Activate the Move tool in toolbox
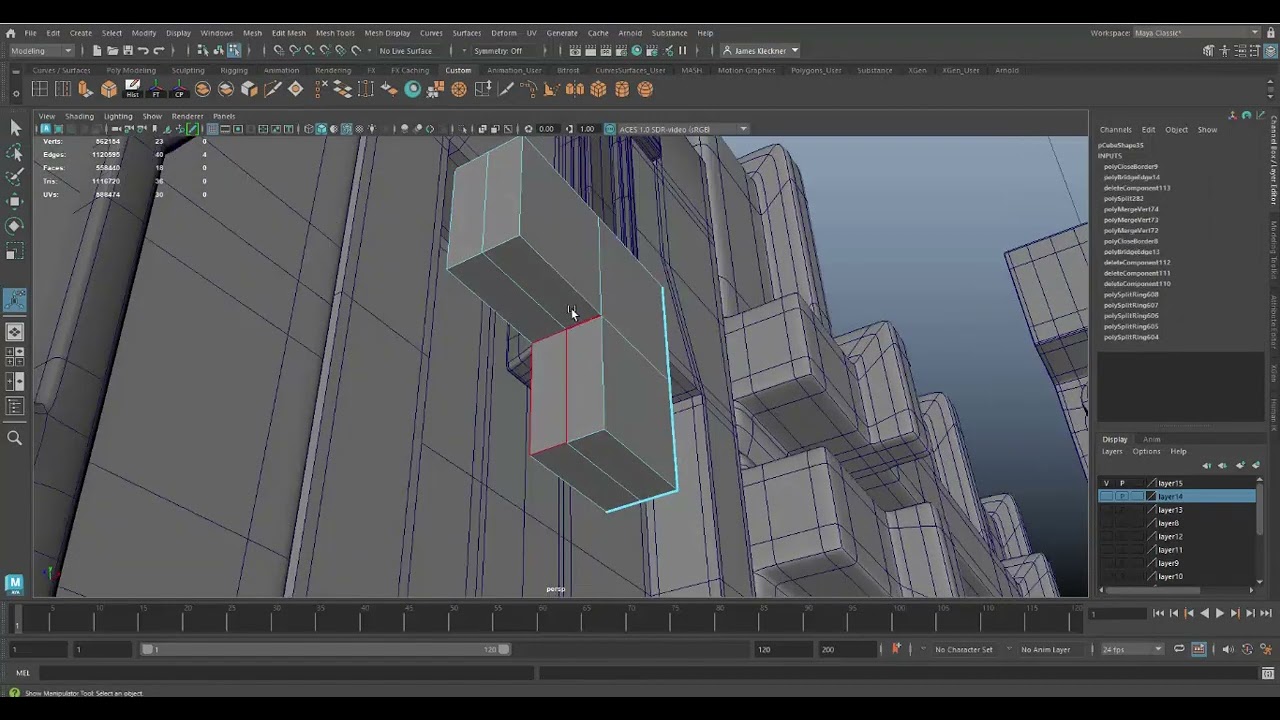The image size is (1280, 720). pyautogui.click(x=15, y=202)
